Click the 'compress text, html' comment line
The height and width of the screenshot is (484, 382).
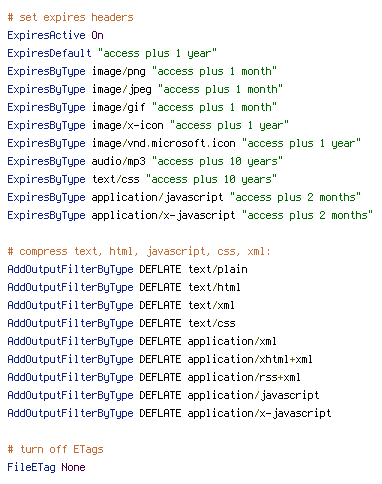139,251
